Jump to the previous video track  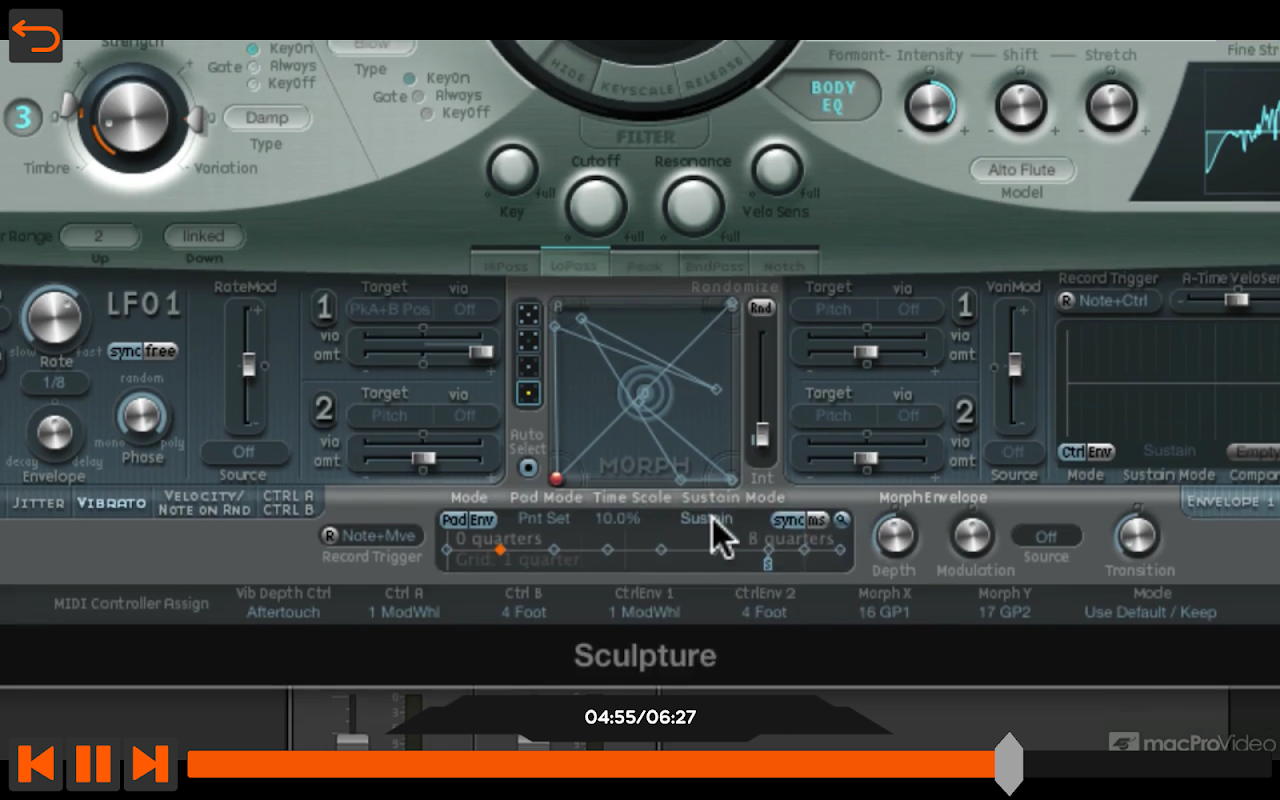[37, 765]
